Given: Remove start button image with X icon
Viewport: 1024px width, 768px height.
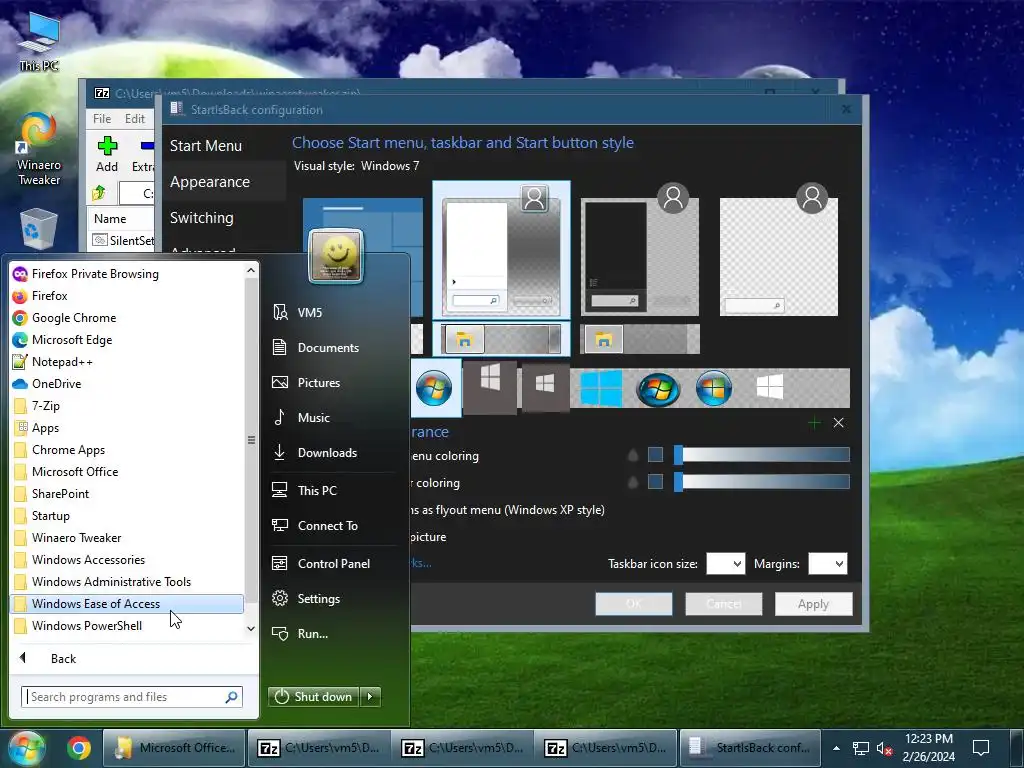Looking at the screenshot, I should click(839, 423).
